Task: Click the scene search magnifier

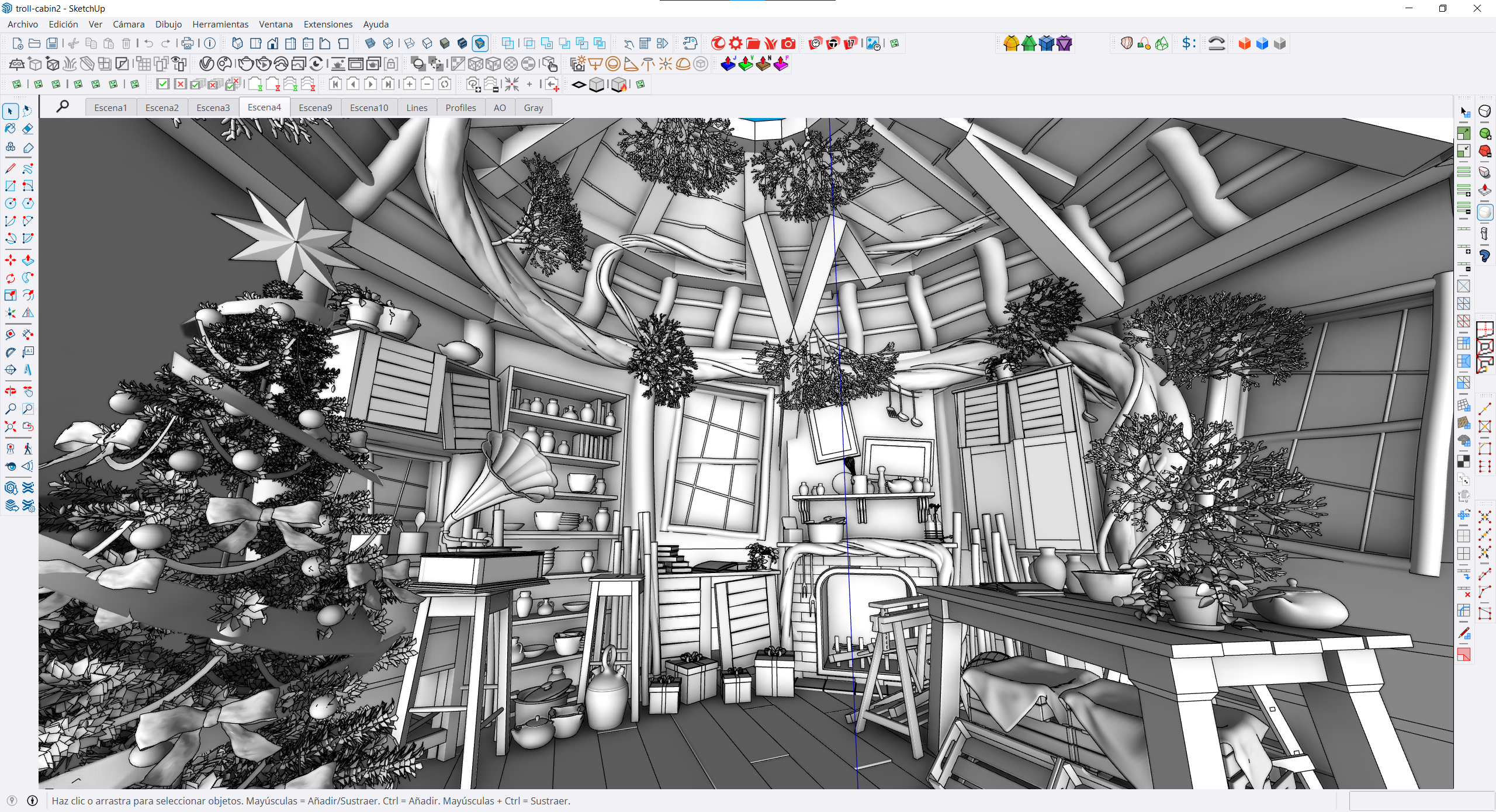Action: tap(63, 106)
